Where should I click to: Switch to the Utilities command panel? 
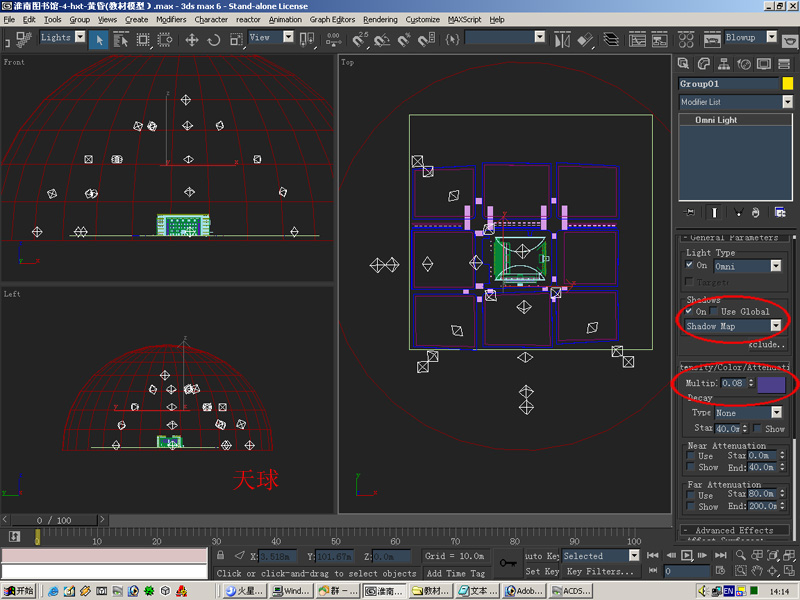[784, 64]
